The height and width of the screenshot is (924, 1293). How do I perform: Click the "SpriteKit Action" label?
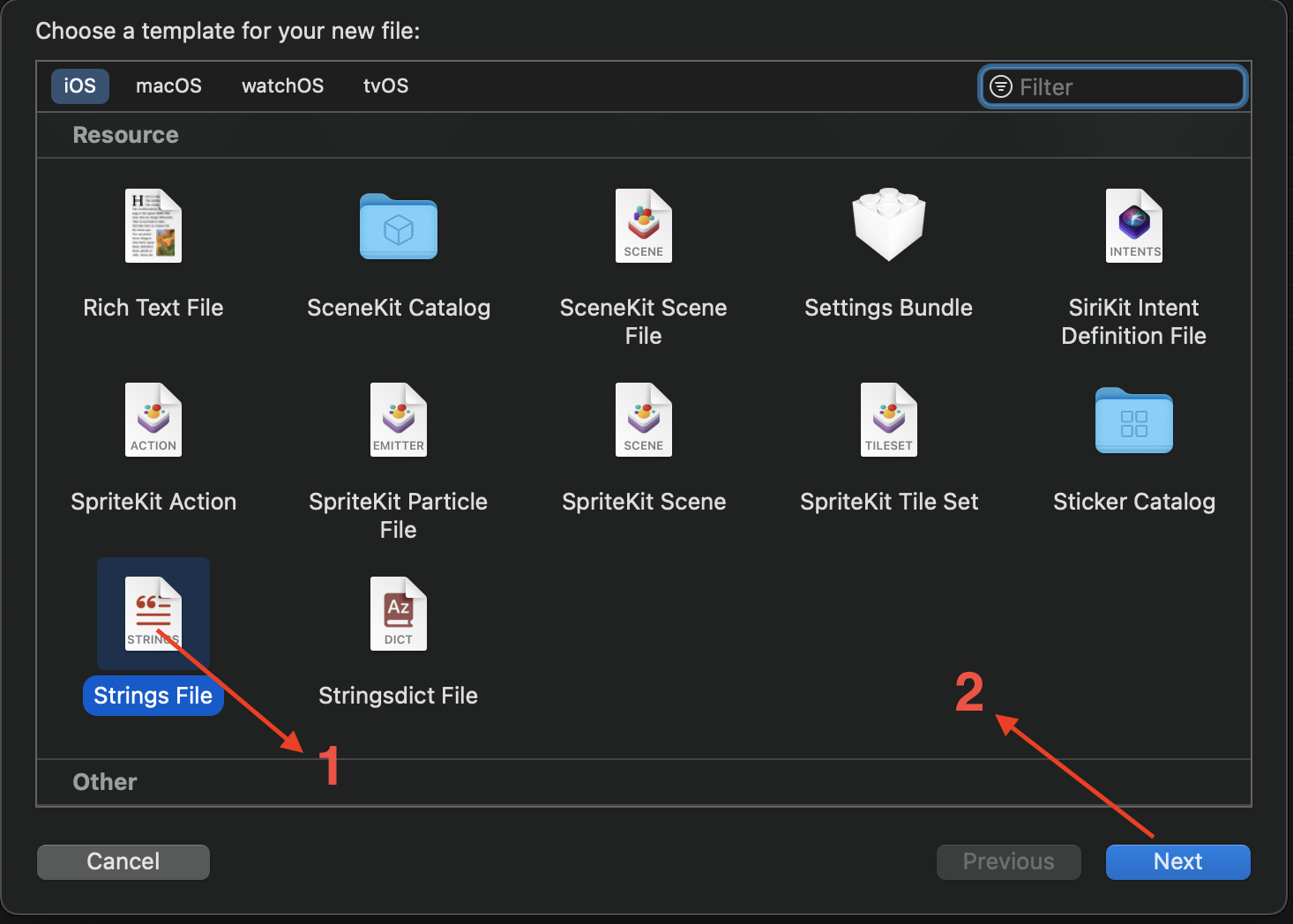point(153,502)
